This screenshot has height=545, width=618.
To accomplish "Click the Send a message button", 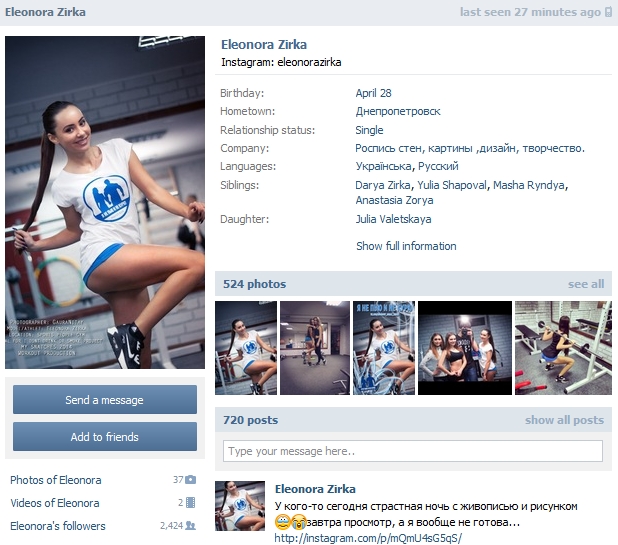I will 105,400.
